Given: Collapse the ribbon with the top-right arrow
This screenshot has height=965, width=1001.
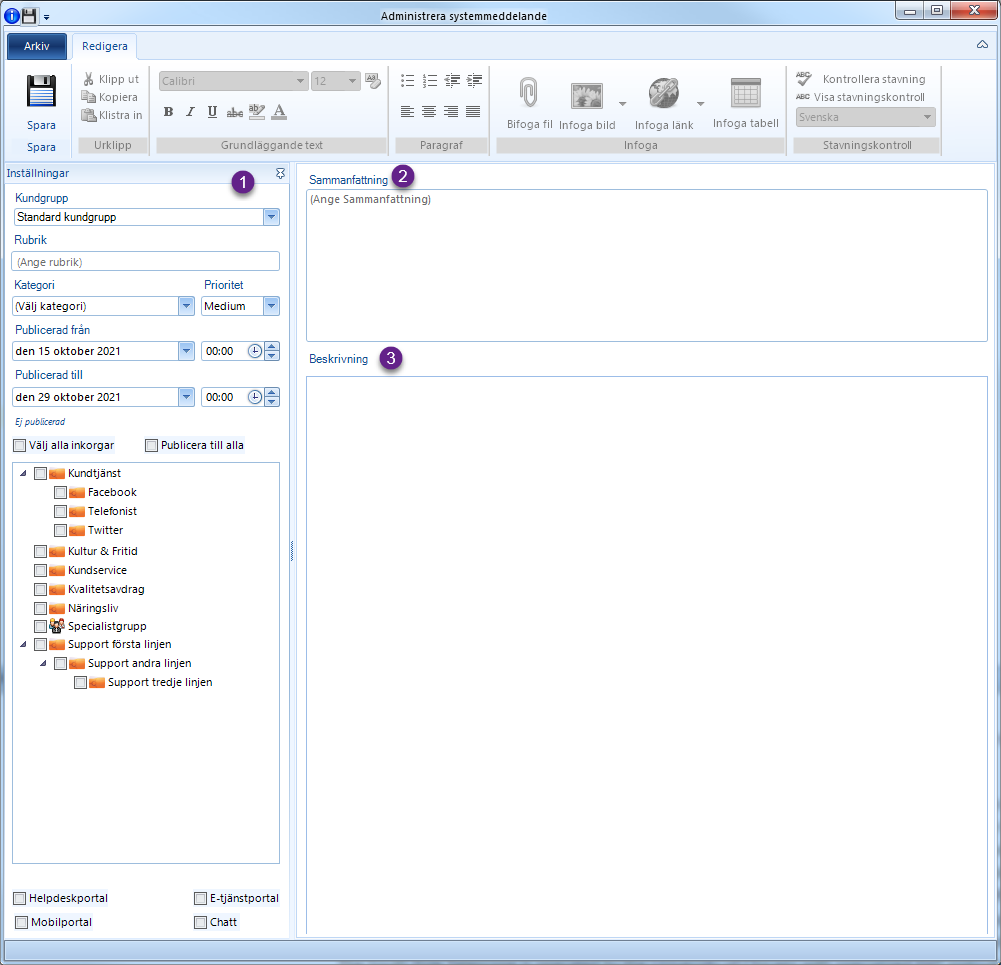Looking at the screenshot, I should [x=982, y=45].
